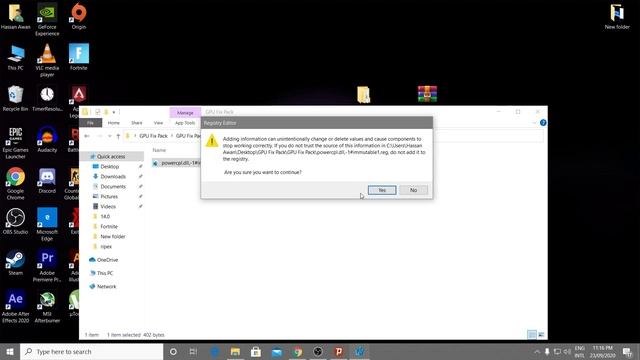Open Pictures in Quick access

109,196
